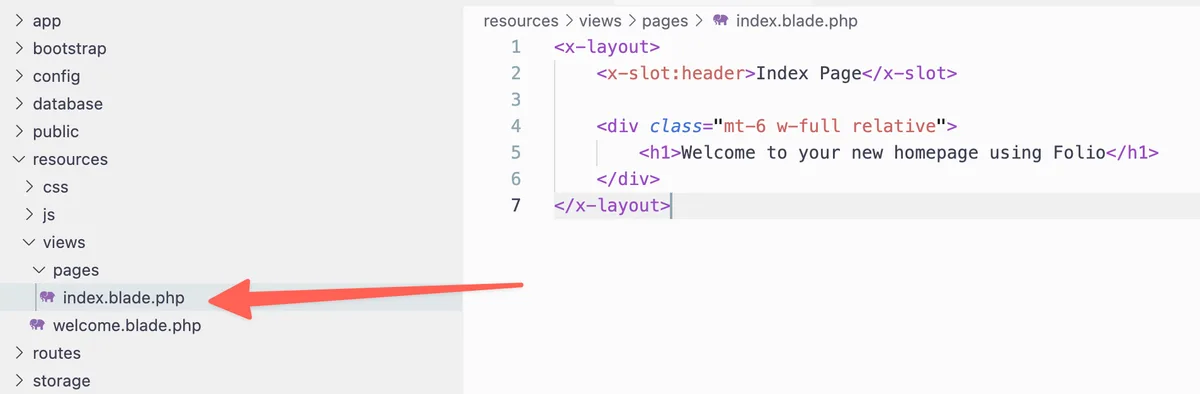Click the 'mt-6 w-full relative' class string
Viewport: 1200px width, 394px height.
tap(830, 126)
